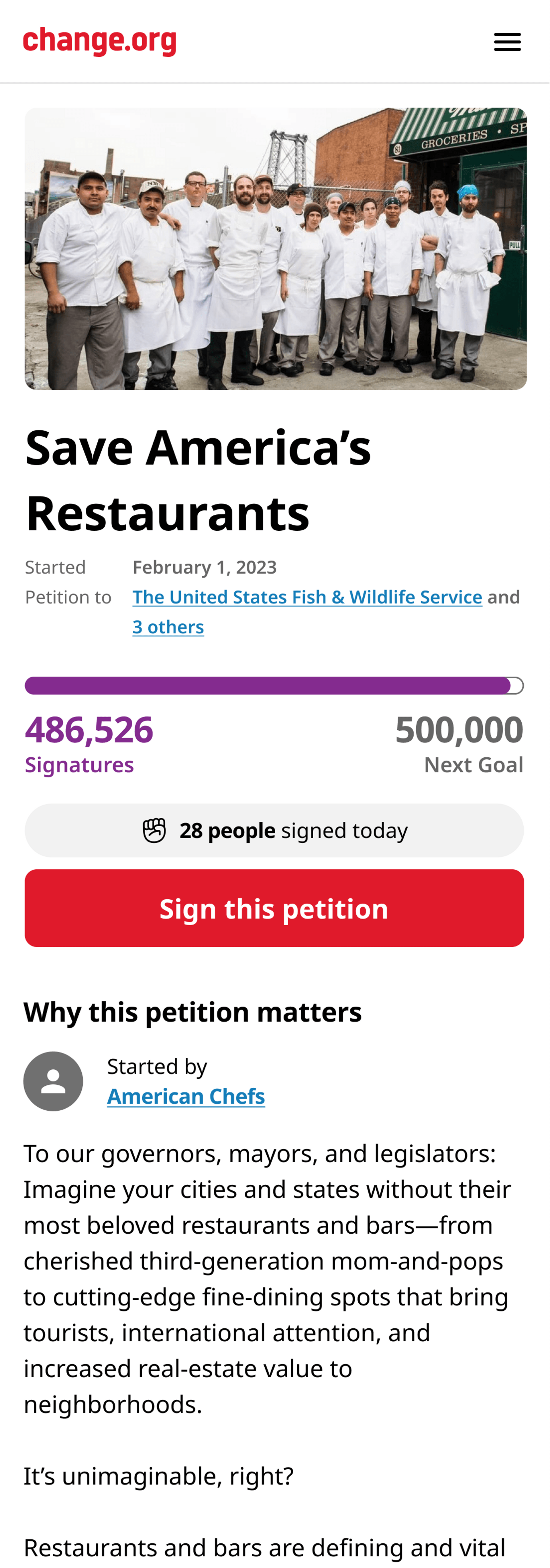Click the "Why this petition matters" heading
The height and width of the screenshot is (1568, 550).
192,1012
